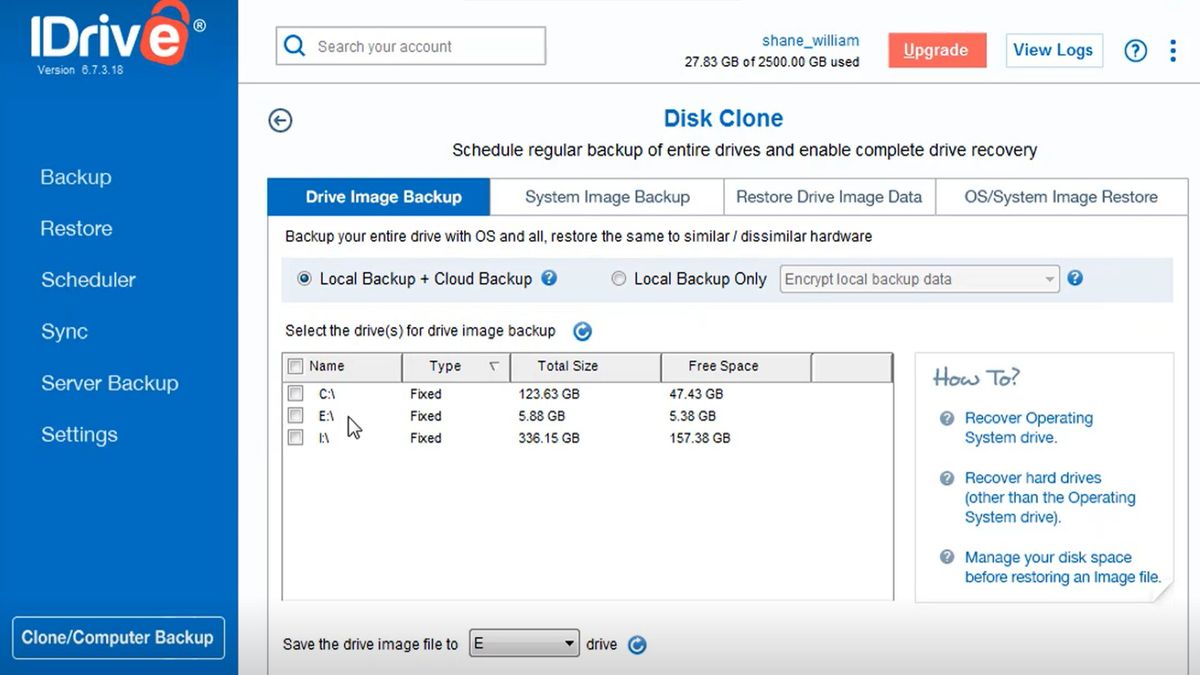Click the C:\ drive name
Image resolution: width=1200 pixels, height=675 pixels.
pyautogui.click(x=327, y=394)
